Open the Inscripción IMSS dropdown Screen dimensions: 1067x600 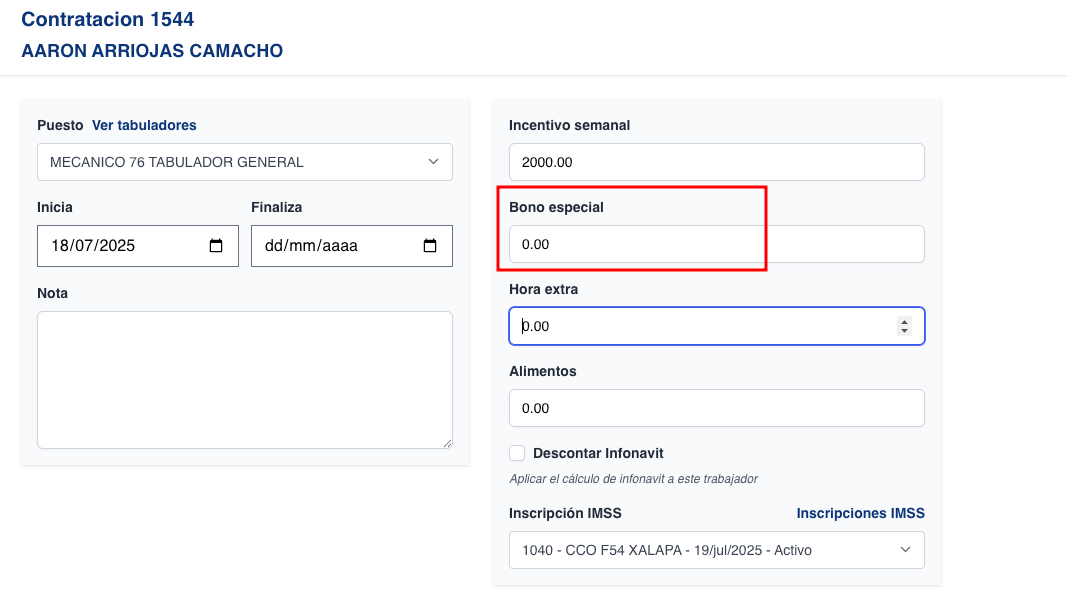pyautogui.click(x=716, y=549)
